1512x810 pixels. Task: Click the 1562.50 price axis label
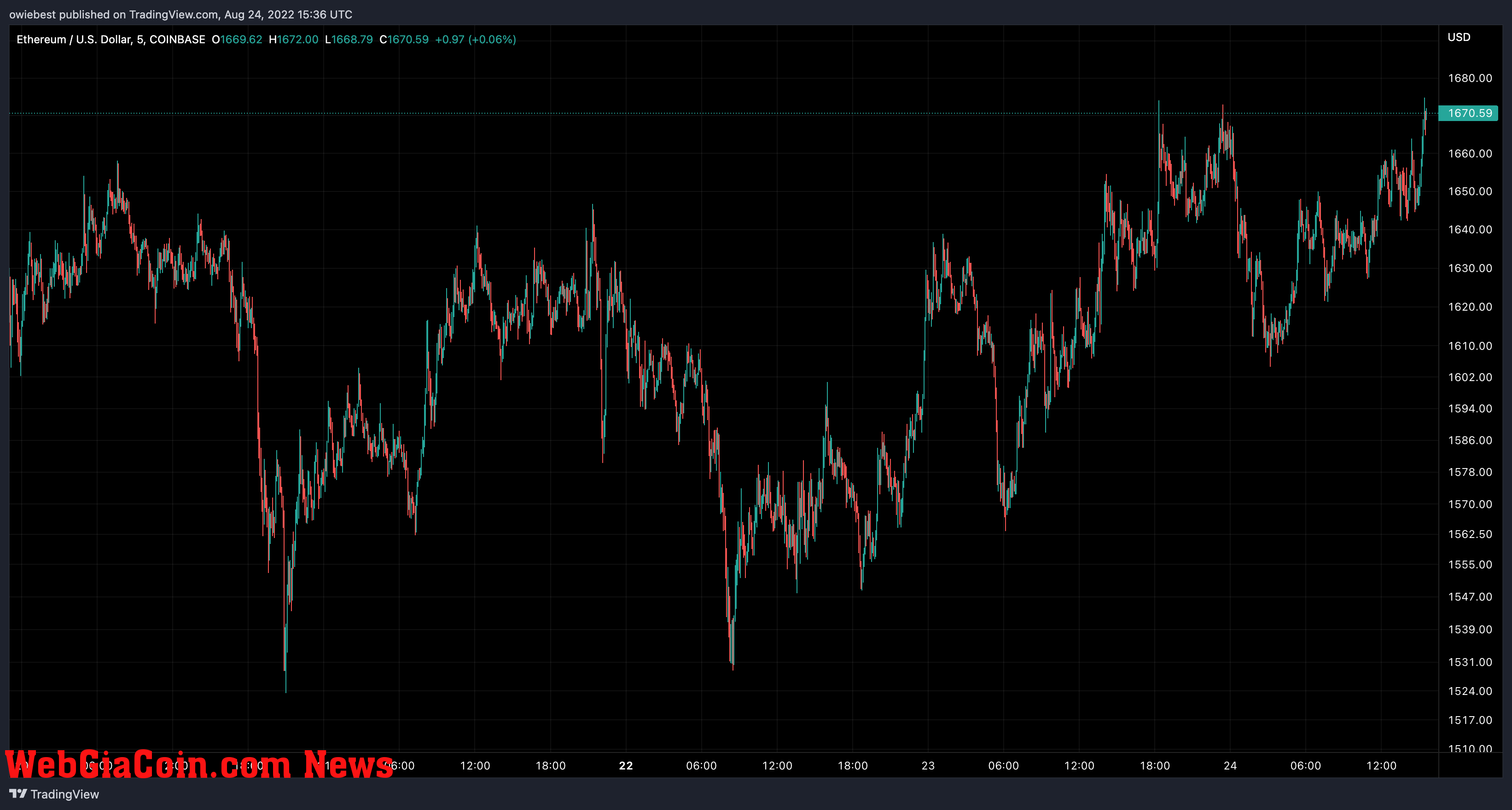1470,534
